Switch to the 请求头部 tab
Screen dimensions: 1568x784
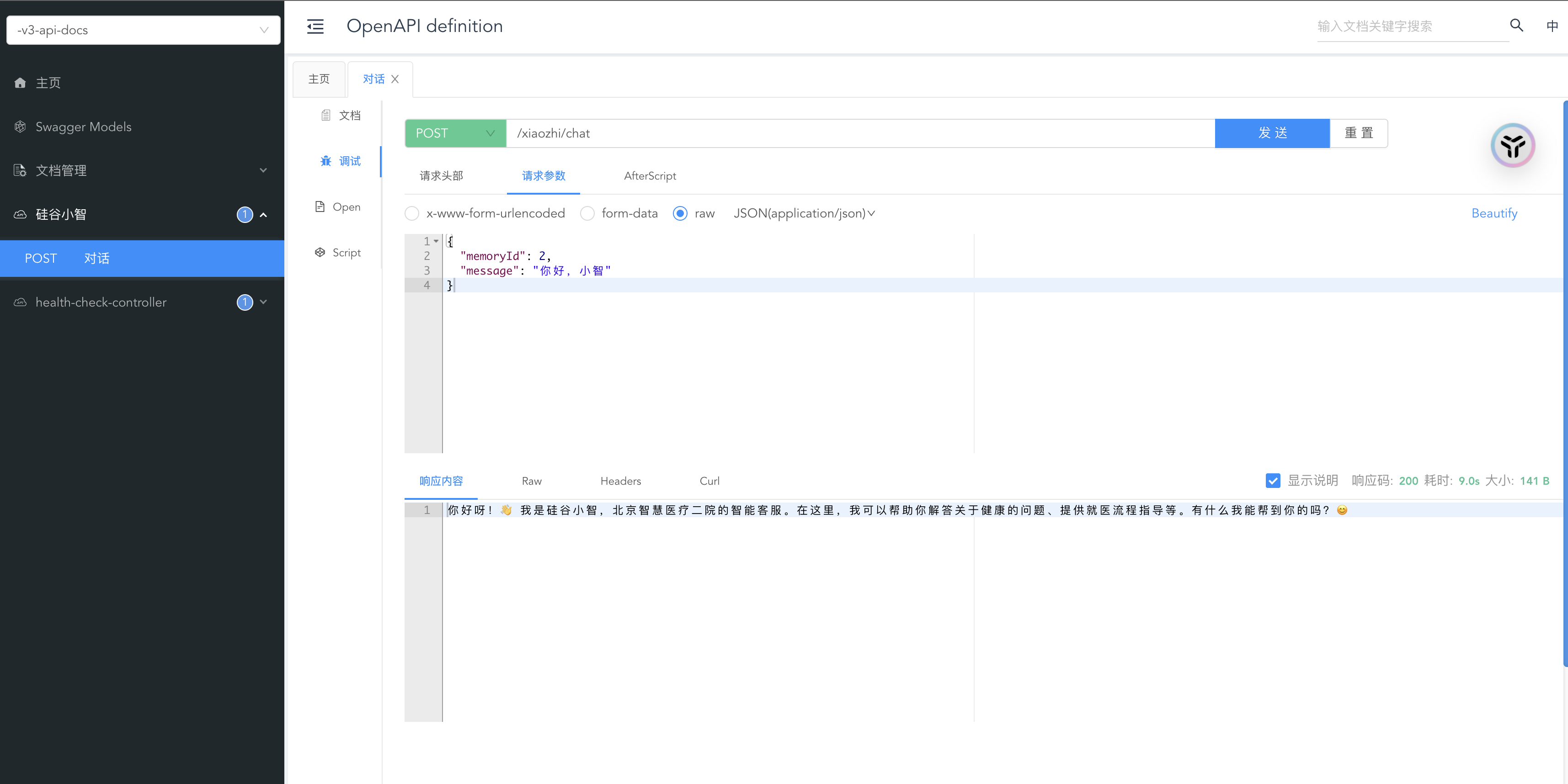[x=441, y=176]
